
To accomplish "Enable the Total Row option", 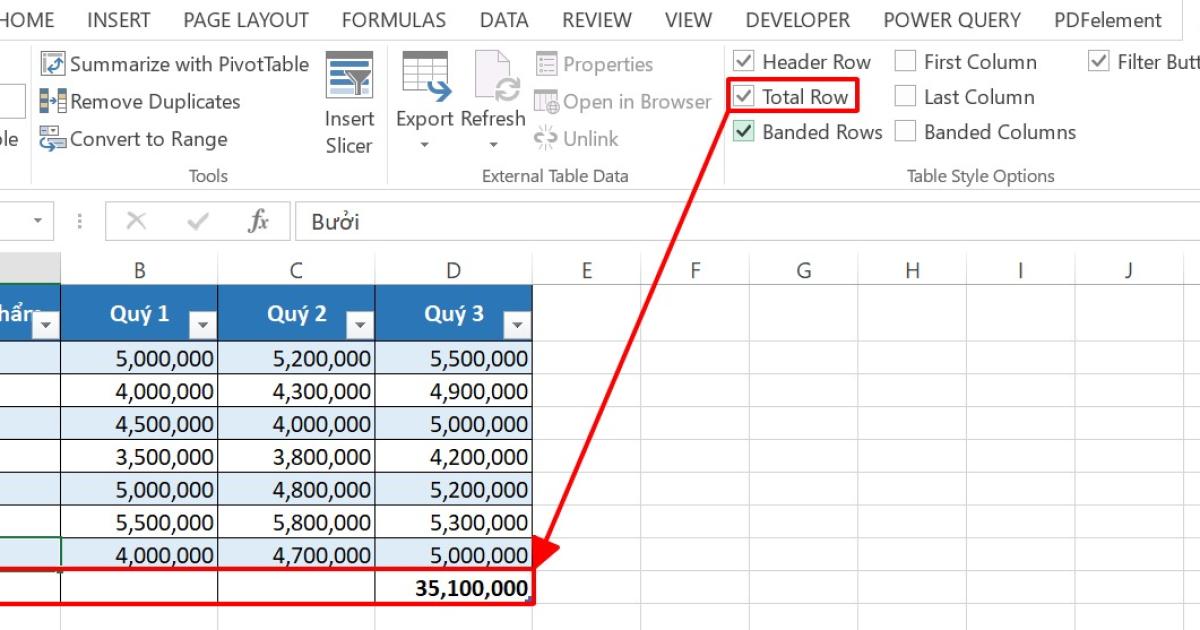I will click(x=746, y=96).
